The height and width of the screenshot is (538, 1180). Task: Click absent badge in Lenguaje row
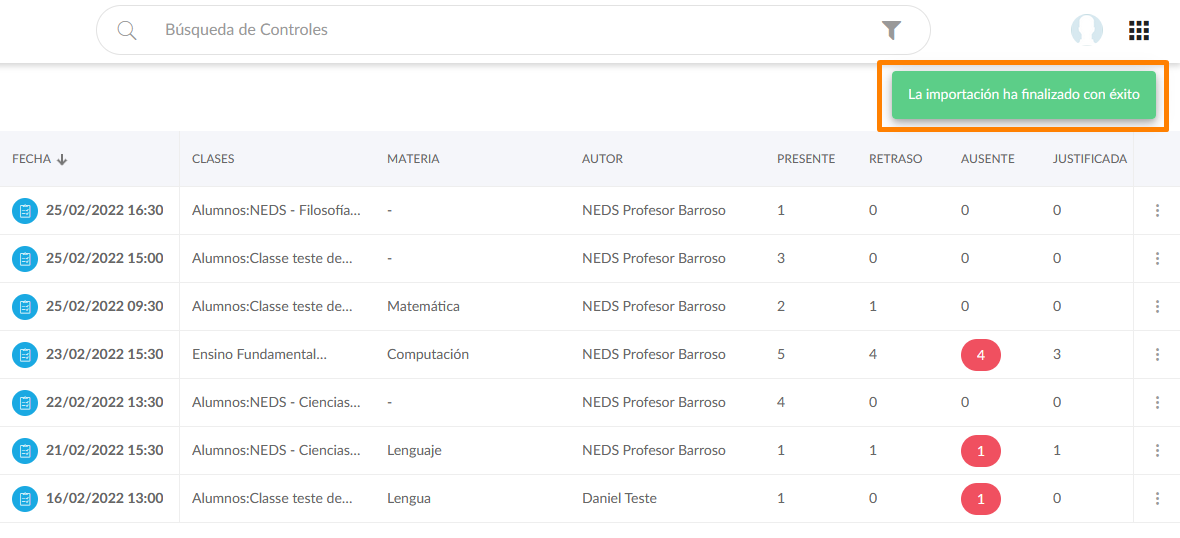pos(980,451)
